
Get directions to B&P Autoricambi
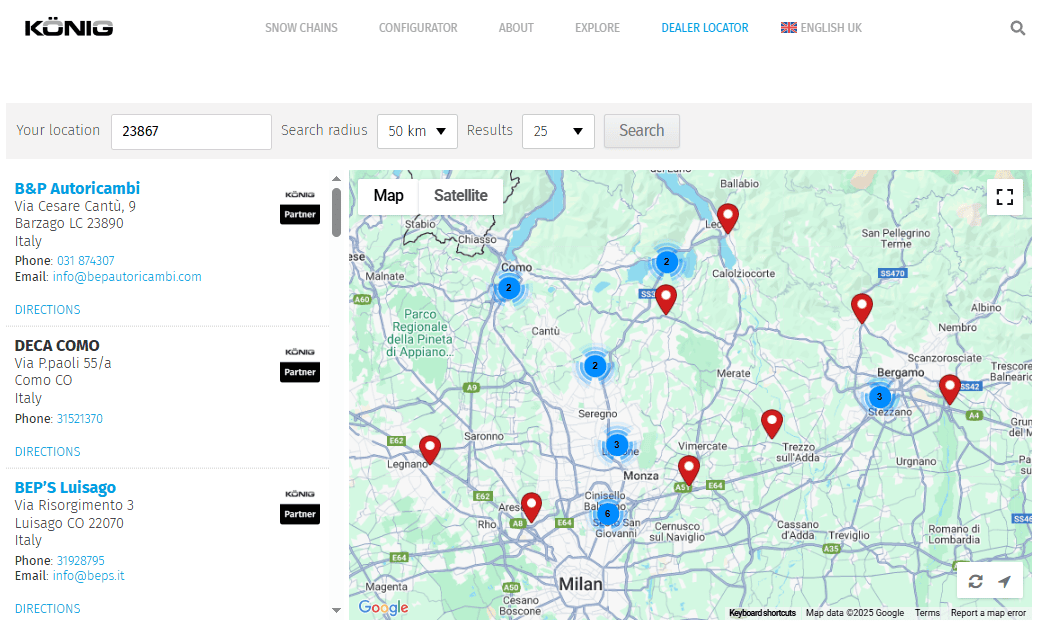click(48, 309)
